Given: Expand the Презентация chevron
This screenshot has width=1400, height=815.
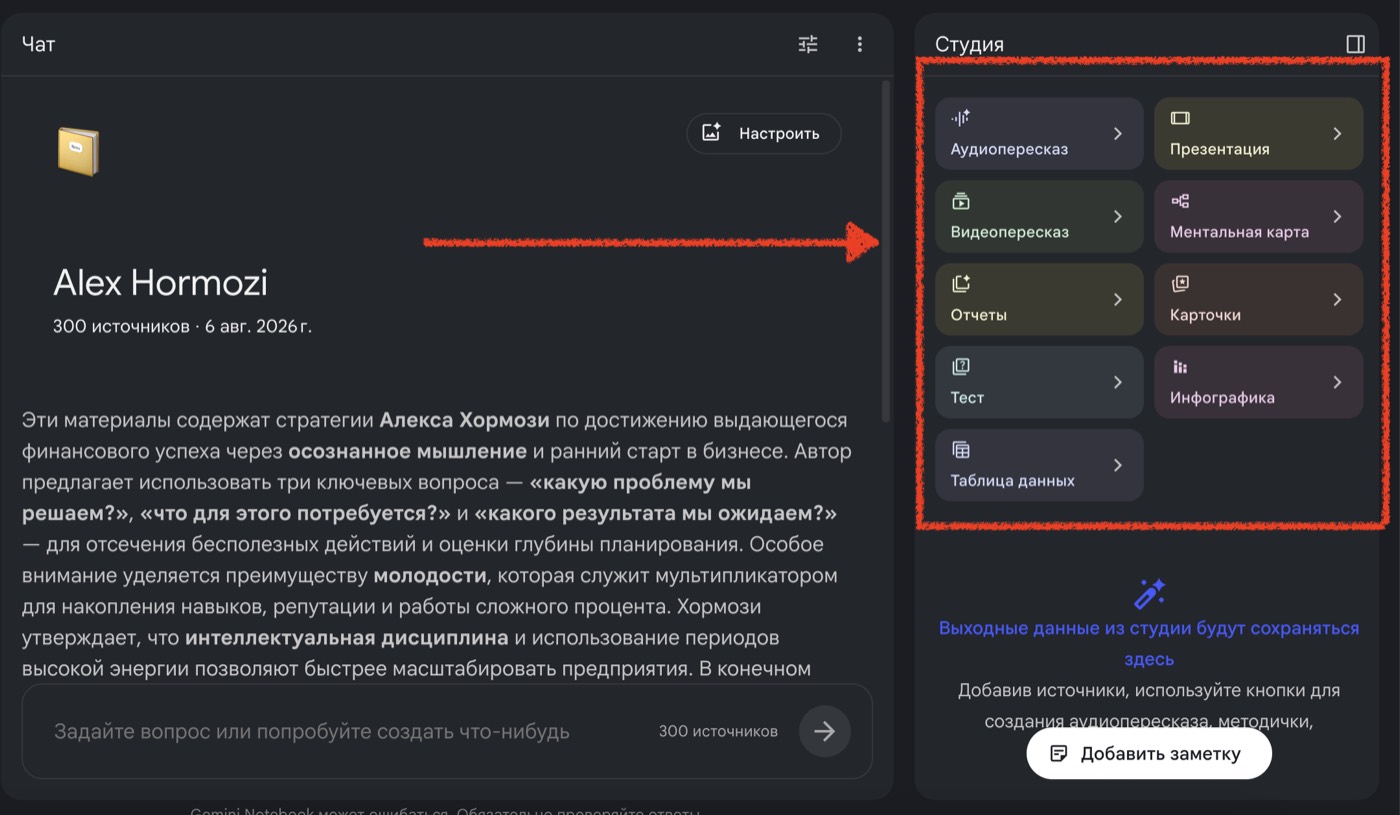Looking at the screenshot, I should (x=1337, y=133).
